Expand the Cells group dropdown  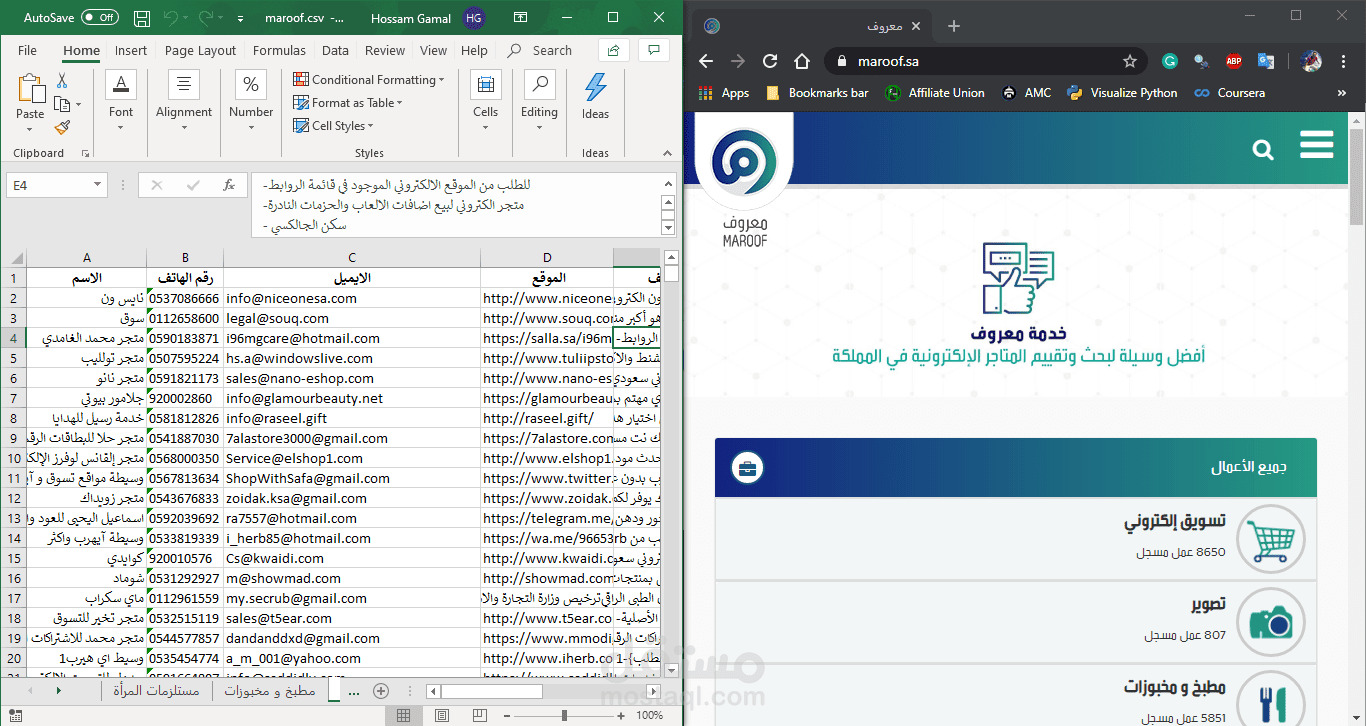[x=486, y=126]
